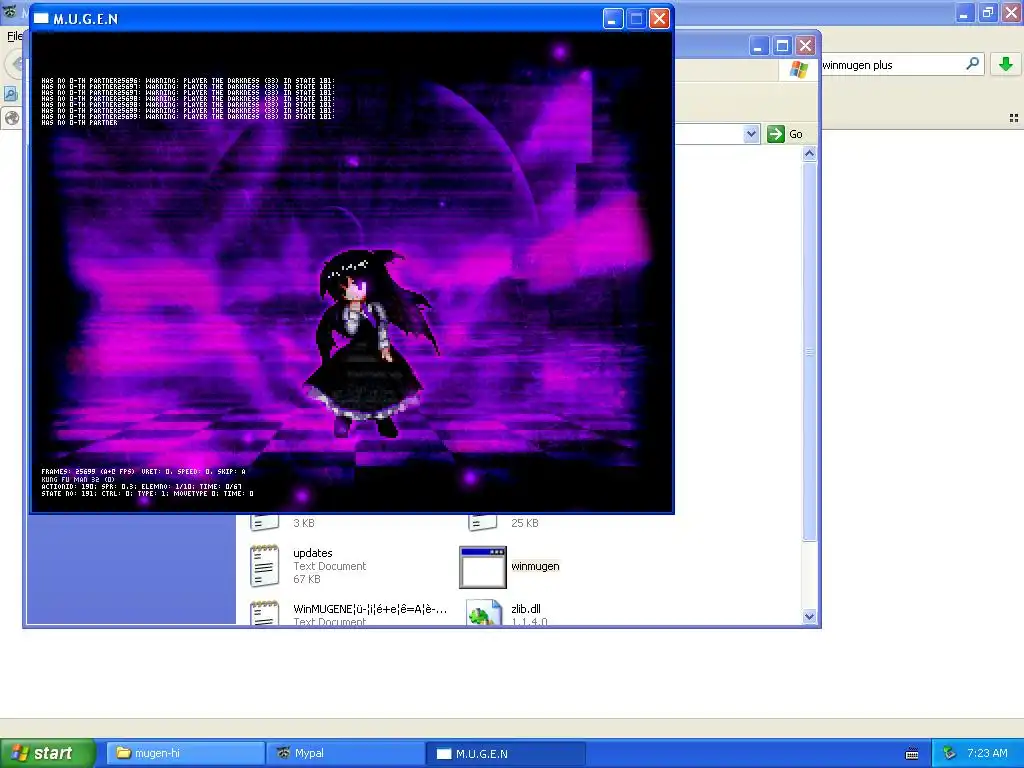Select the globe tab icon in Mypal

coord(12,118)
